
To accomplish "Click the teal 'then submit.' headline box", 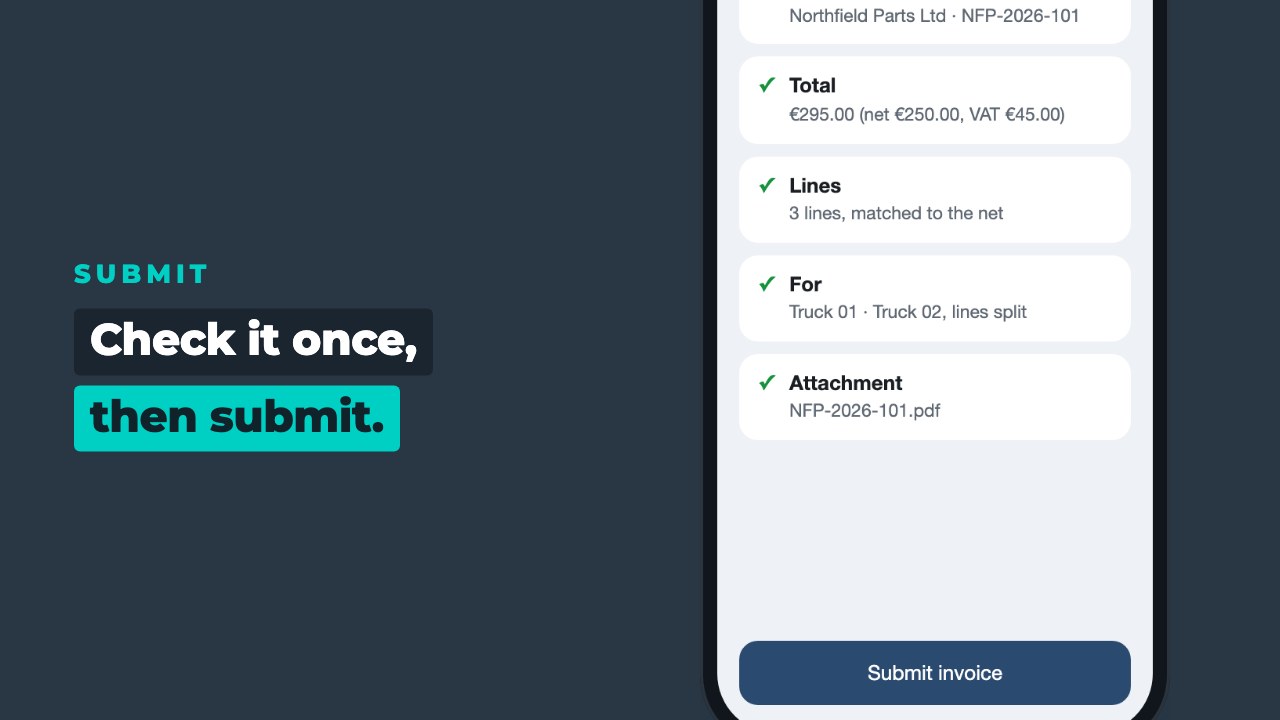I will (x=237, y=418).
